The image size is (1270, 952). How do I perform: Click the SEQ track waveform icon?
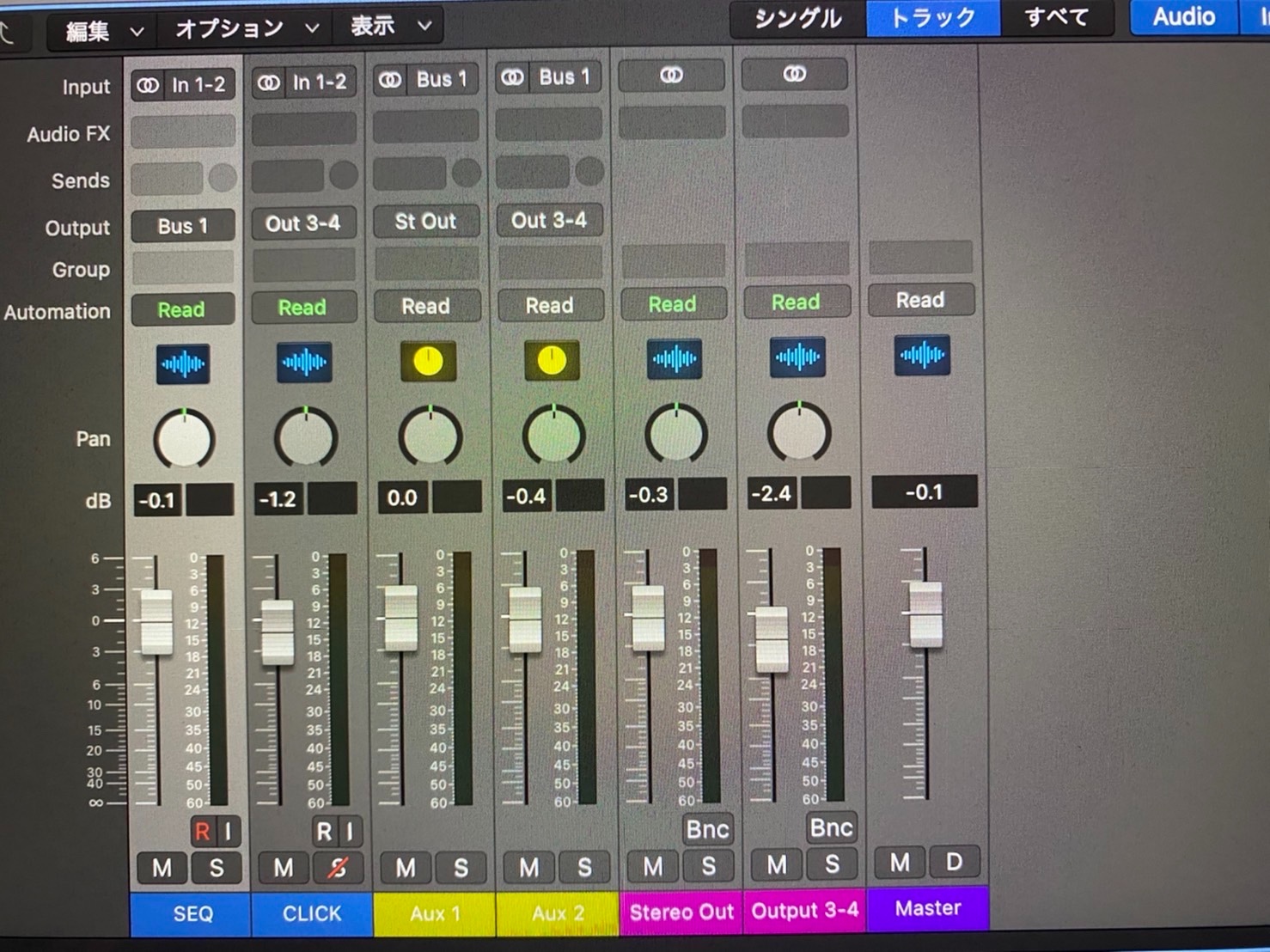[x=183, y=364]
